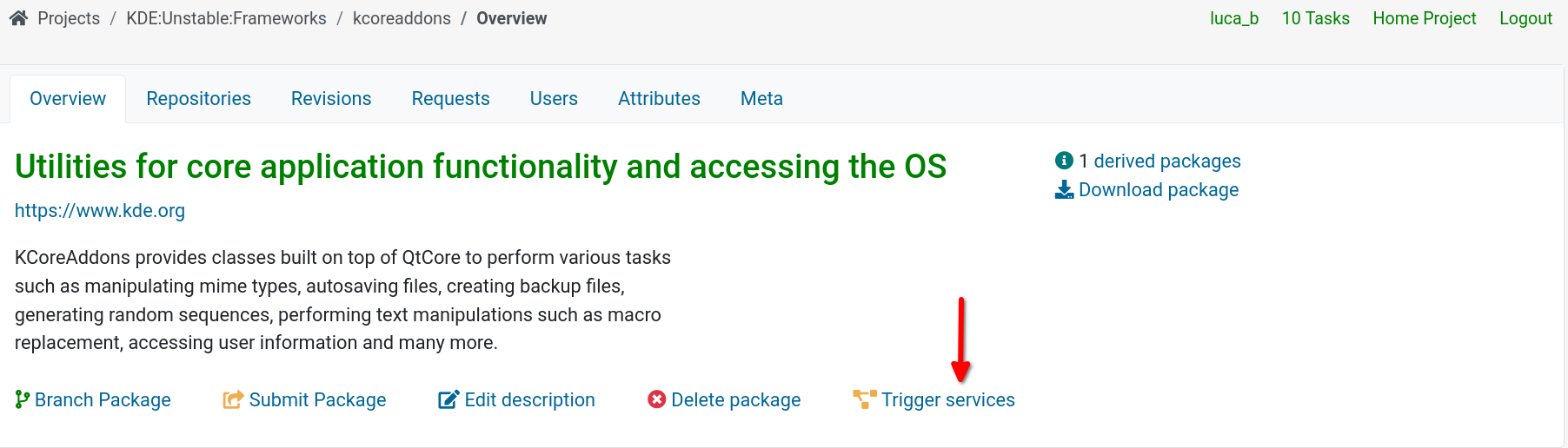Click the Branch Package fork icon
This screenshot has height=448, width=1568.
[x=23, y=399]
